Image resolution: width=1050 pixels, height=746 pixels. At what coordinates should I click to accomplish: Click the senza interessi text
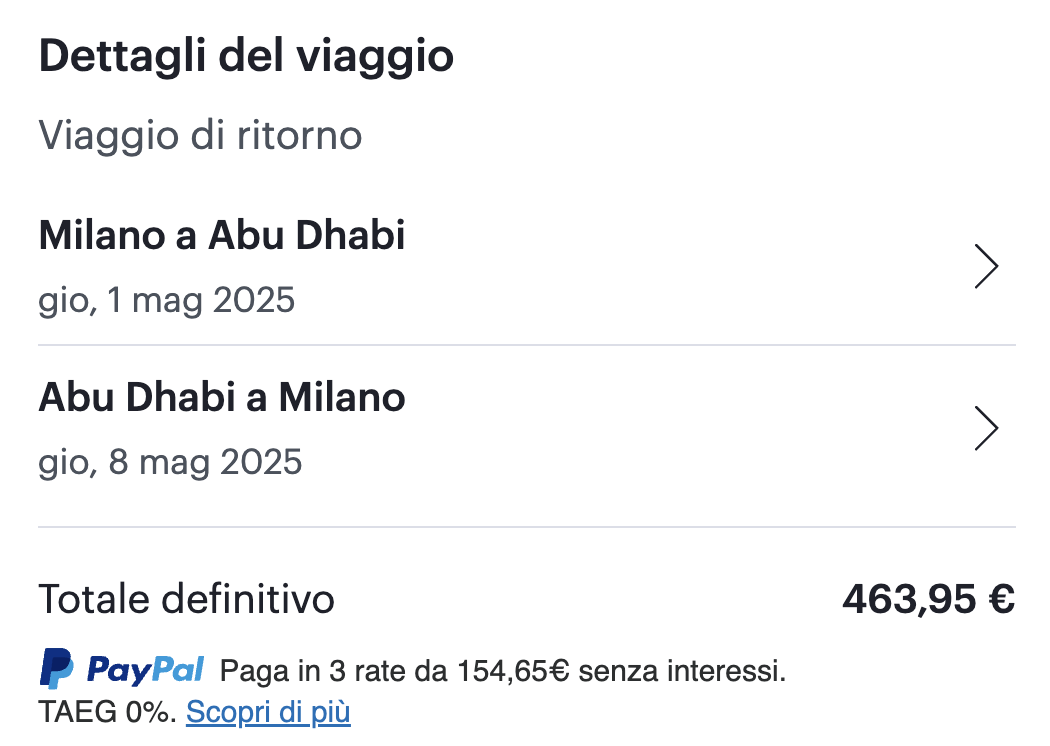[682, 671]
